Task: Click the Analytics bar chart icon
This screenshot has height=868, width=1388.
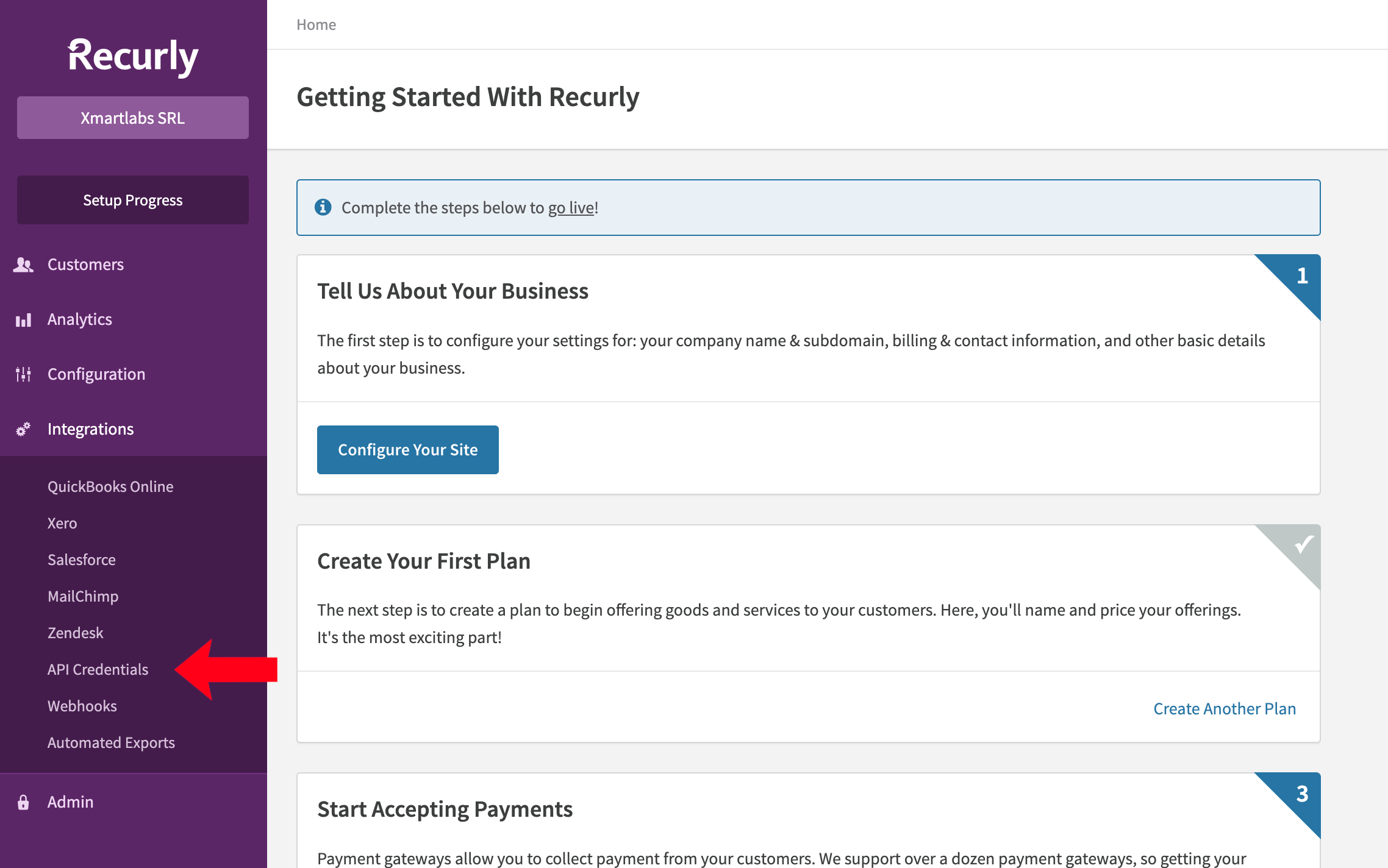Action: 23,320
